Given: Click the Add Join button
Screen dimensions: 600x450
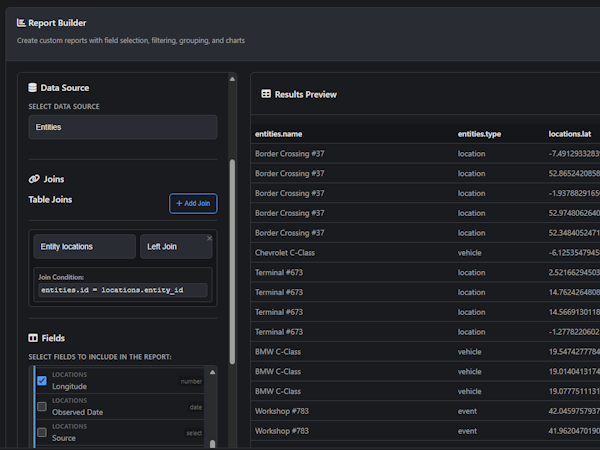Looking at the screenshot, I should pos(193,204).
